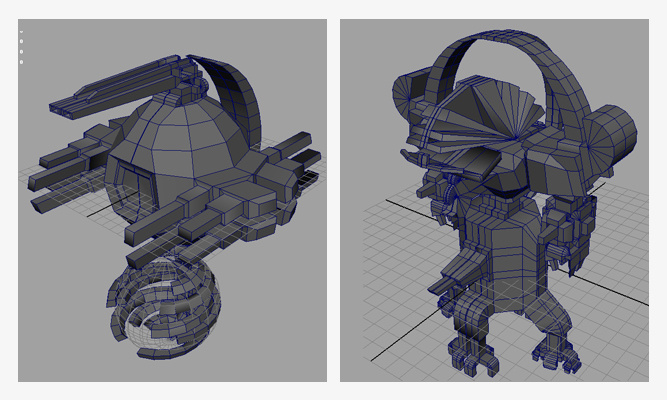
Task: Click the second white dot below the top icon
Action: click(x=21, y=41)
